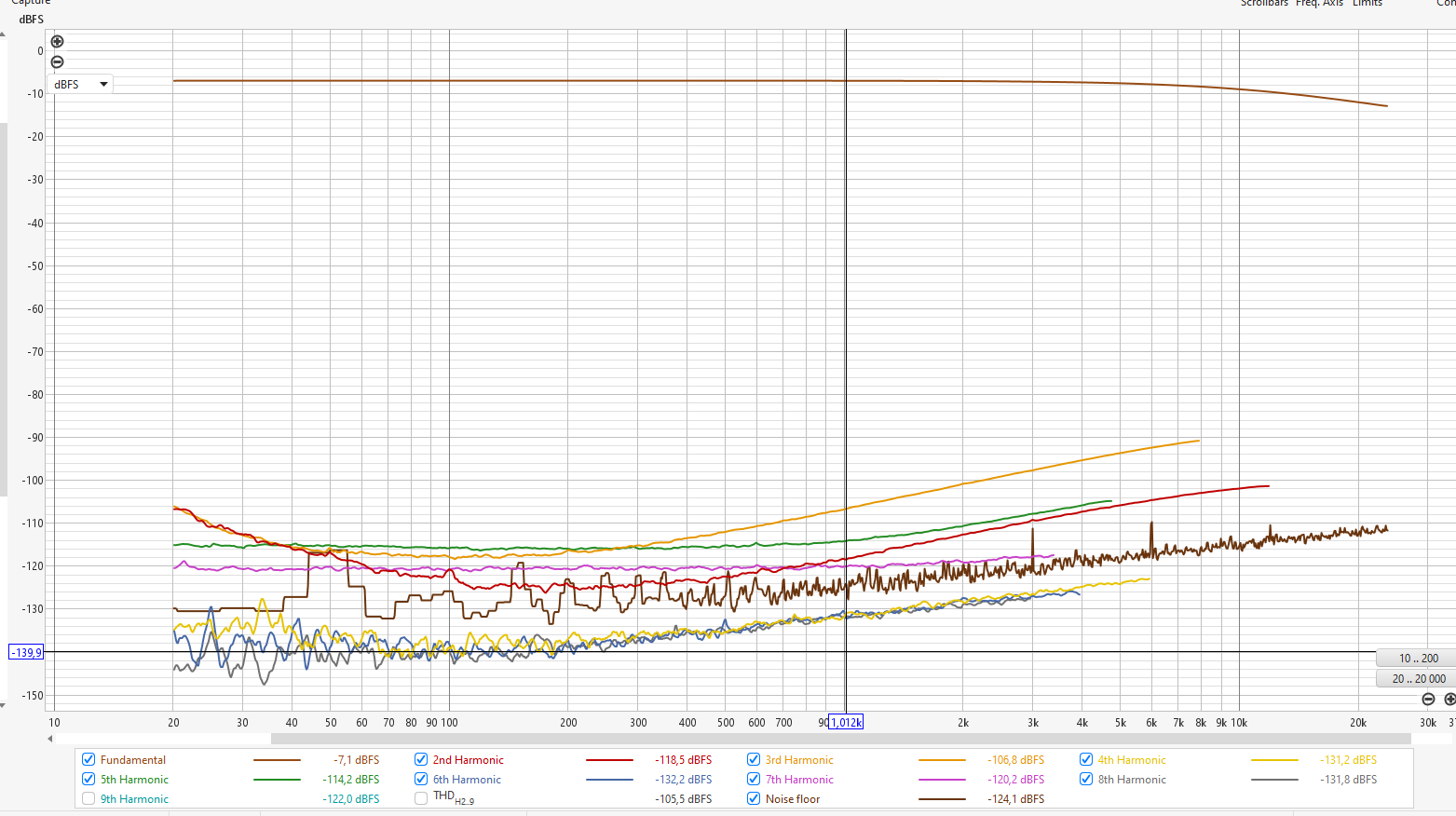1456x816 pixels.
Task: Click the 4th Harmonic yellow line sample
Action: [x=1274, y=760]
